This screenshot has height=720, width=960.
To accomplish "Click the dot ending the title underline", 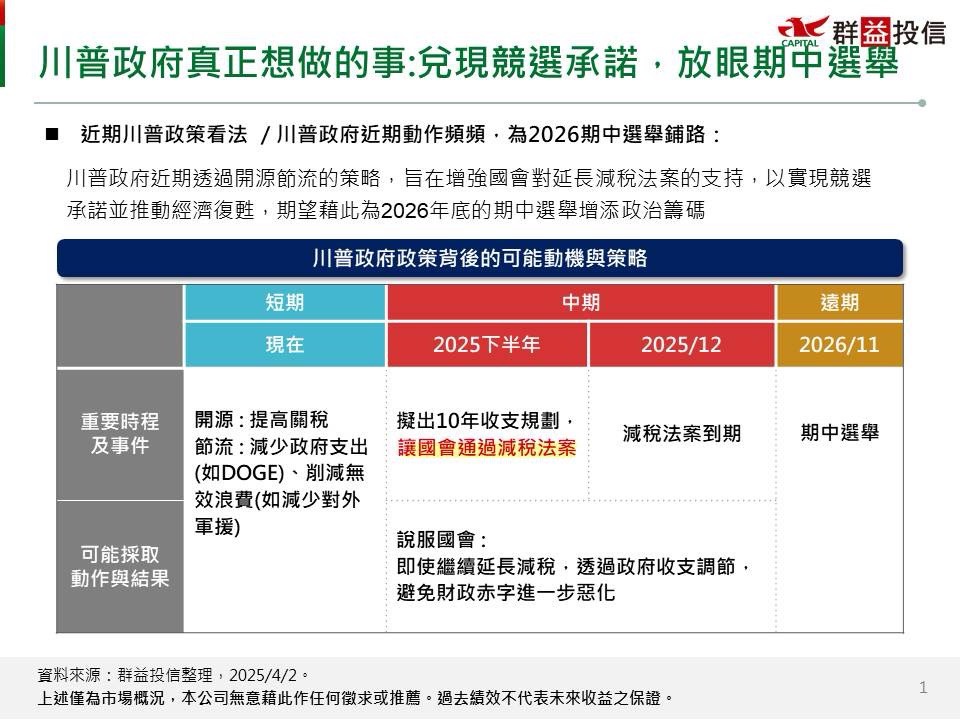I will pyautogui.click(x=922, y=102).
